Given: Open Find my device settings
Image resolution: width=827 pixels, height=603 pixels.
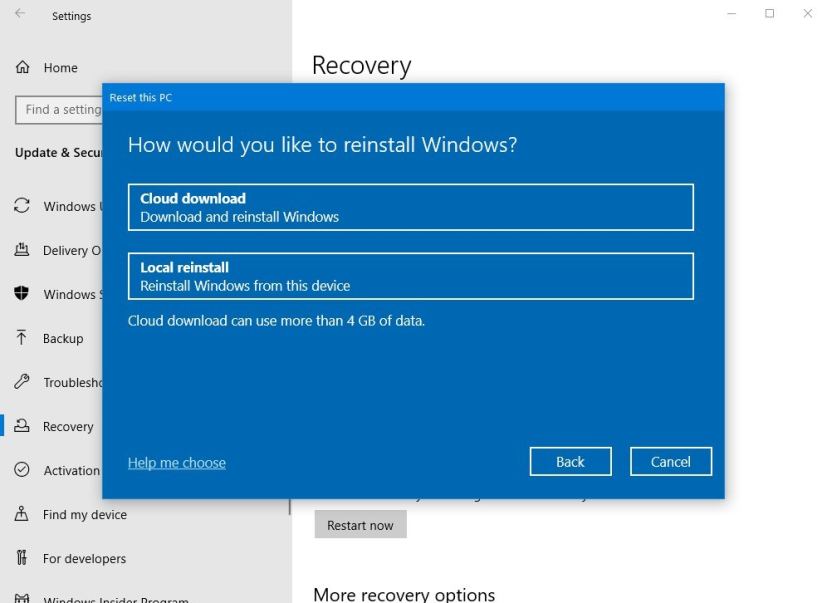Looking at the screenshot, I should pos(75,514).
